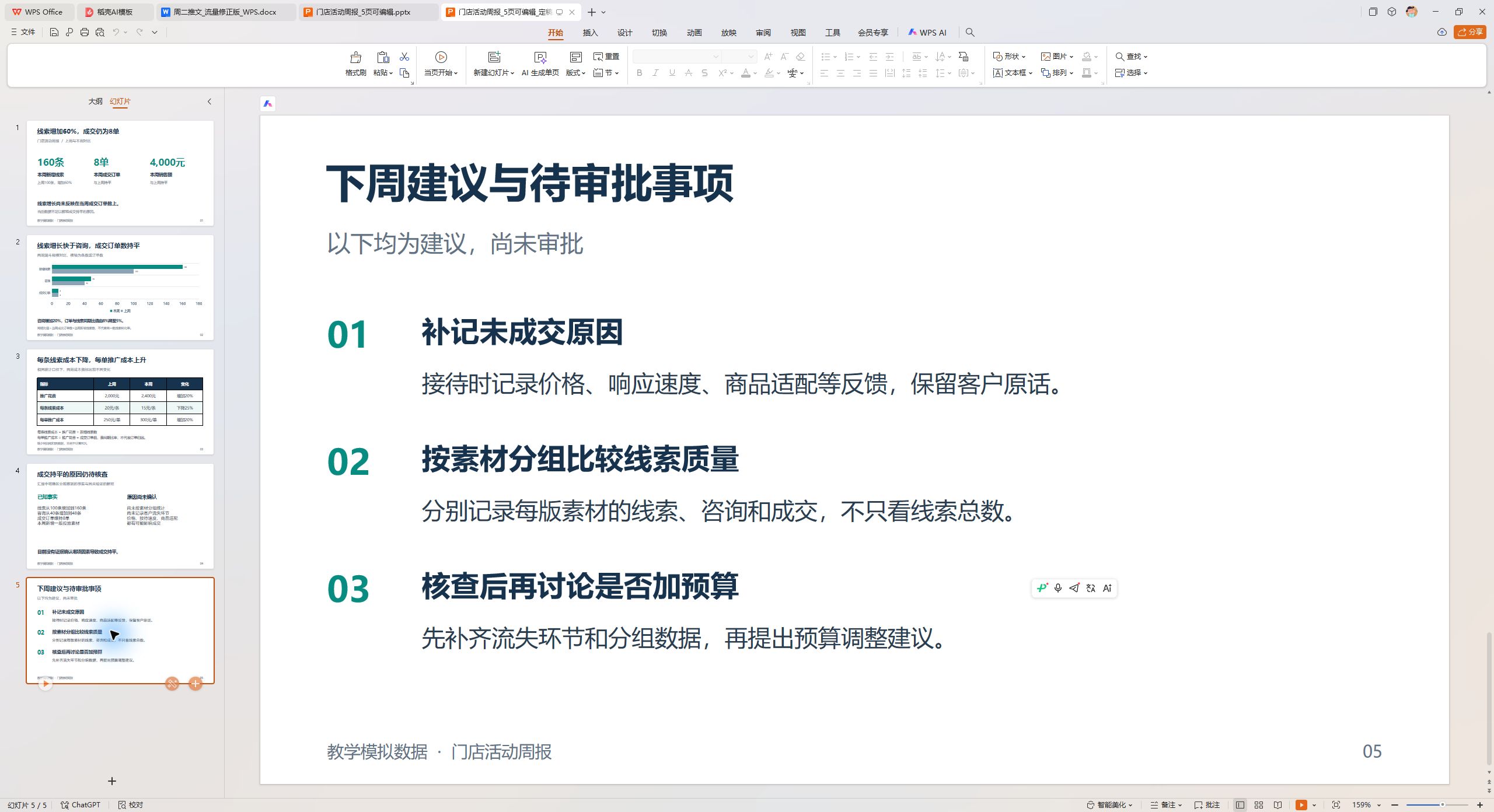Toggle Italic formatting

(656, 73)
